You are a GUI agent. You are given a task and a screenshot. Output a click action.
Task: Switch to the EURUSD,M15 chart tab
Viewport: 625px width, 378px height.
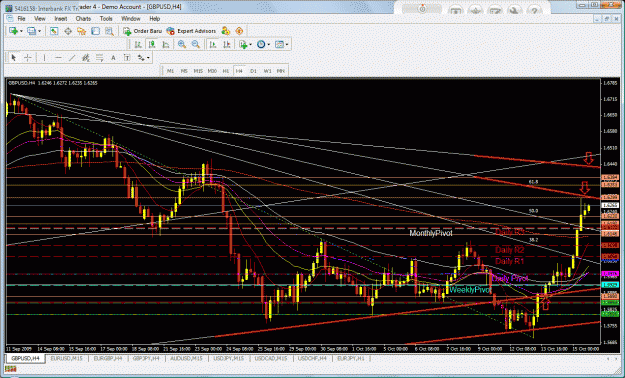66,358
